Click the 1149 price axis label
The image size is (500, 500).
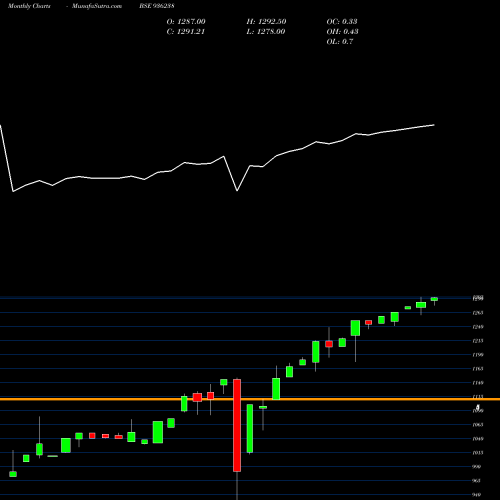(478, 383)
